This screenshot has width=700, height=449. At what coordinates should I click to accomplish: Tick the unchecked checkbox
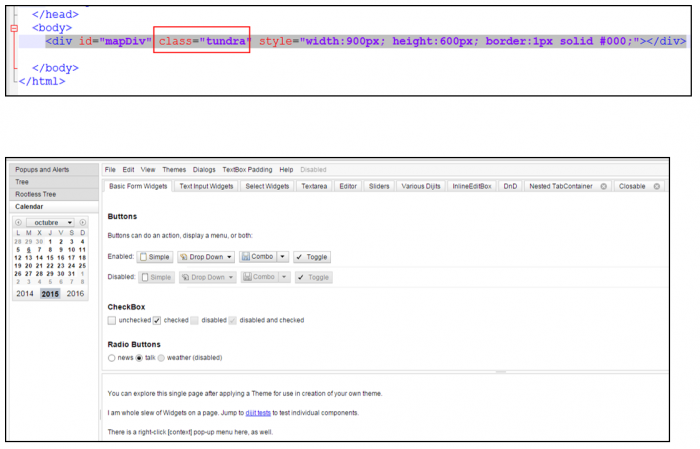point(112,320)
